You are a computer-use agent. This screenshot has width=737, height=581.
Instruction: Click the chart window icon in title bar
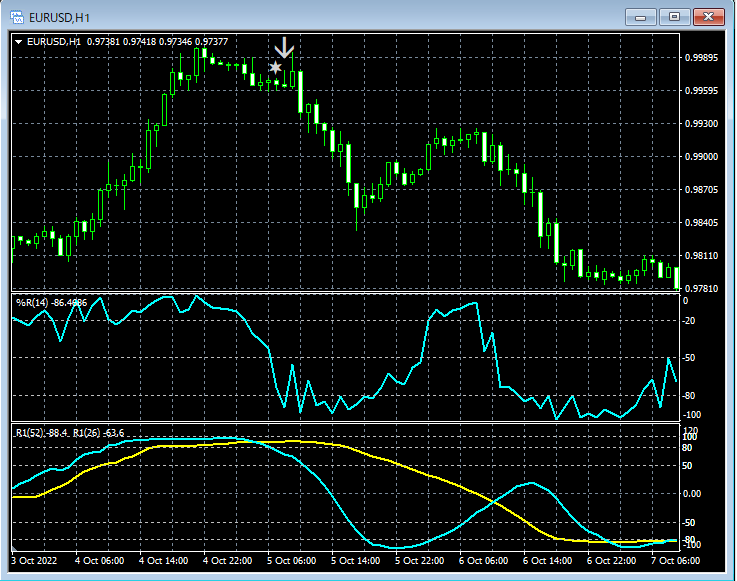16,16
